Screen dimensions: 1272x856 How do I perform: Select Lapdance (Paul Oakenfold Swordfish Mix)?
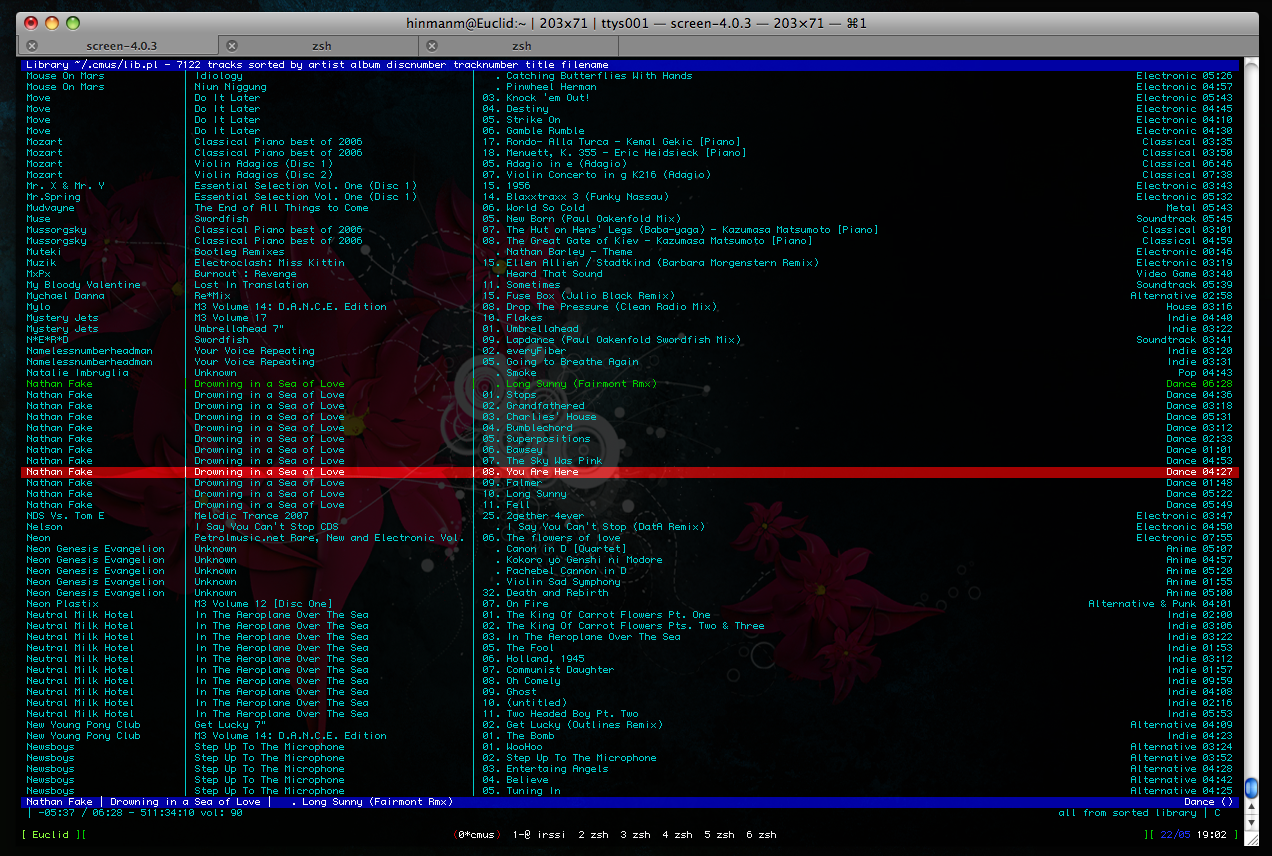pyautogui.click(x=623, y=340)
